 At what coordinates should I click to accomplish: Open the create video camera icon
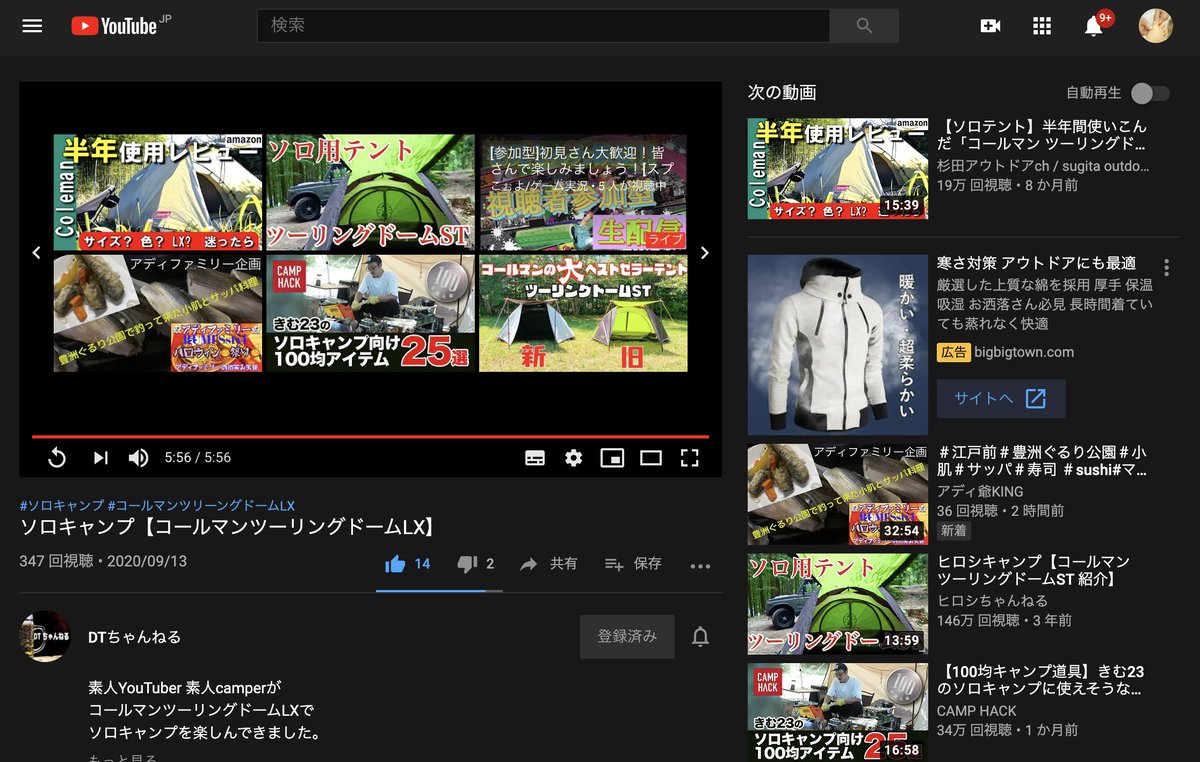pyautogui.click(x=990, y=26)
